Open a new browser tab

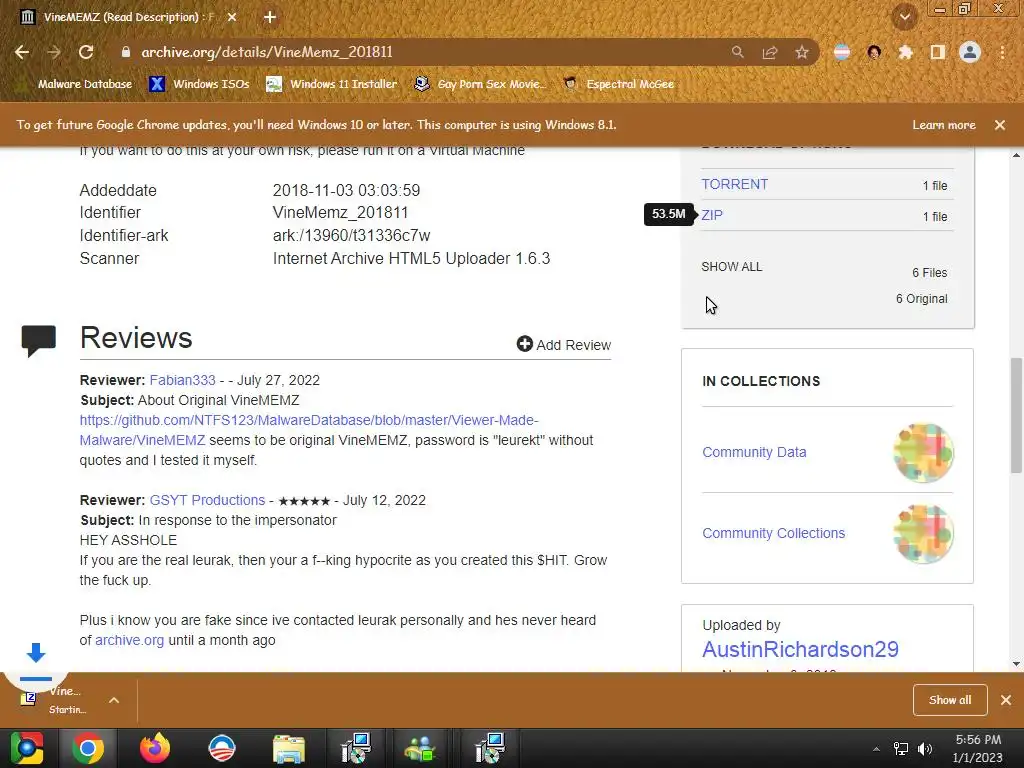click(270, 17)
